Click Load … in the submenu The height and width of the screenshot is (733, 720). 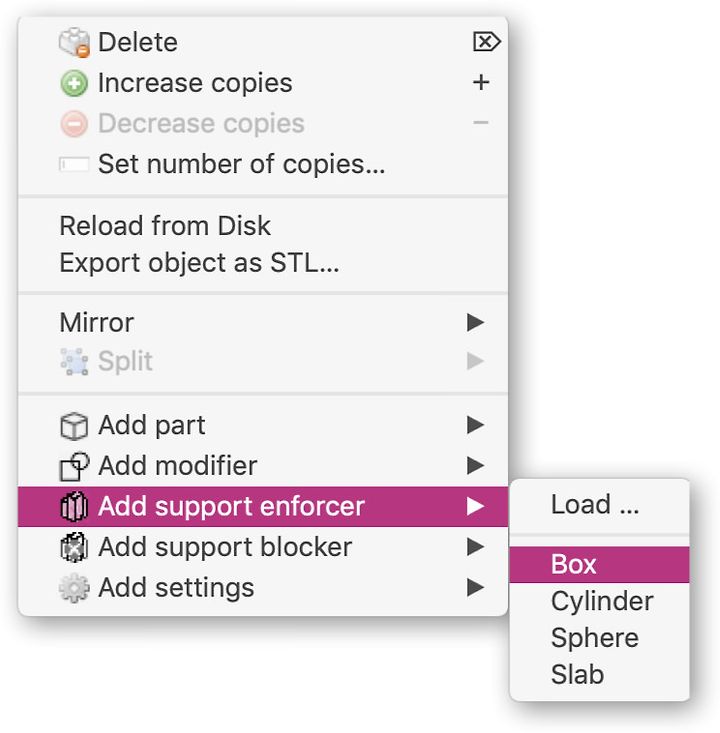coord(594,505)
